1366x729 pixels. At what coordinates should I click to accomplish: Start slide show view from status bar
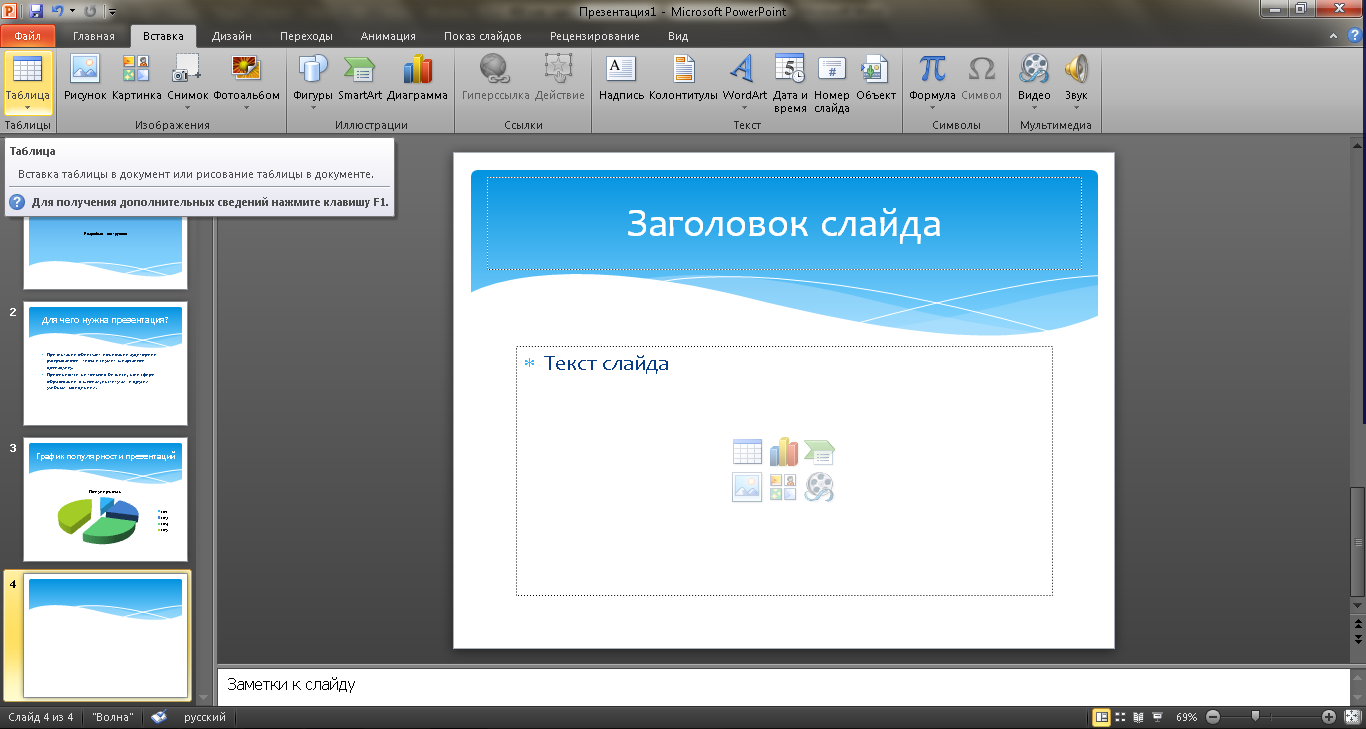[x=1157, y=717]
